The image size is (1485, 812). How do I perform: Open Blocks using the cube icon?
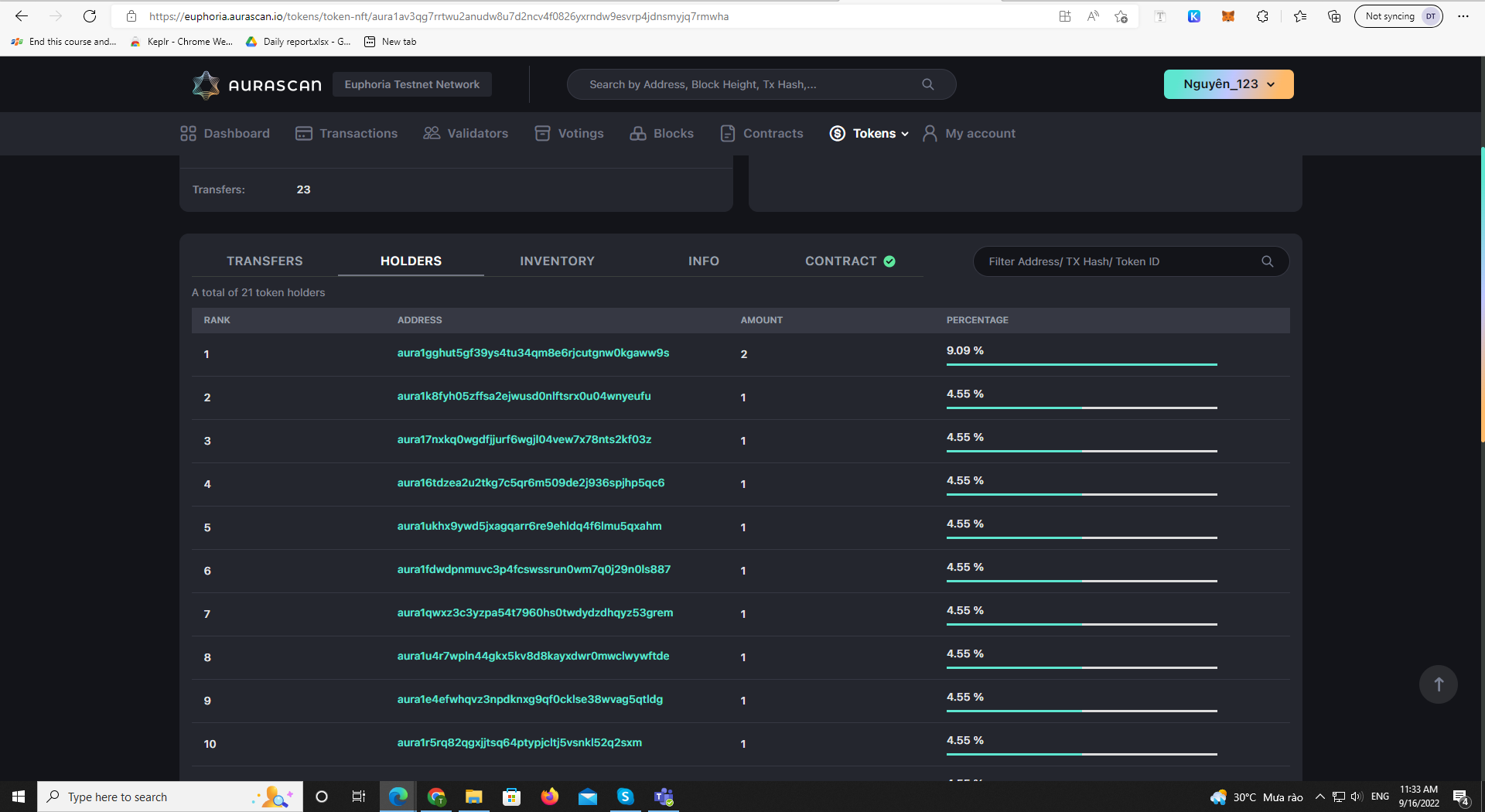(x=638, y=133)
